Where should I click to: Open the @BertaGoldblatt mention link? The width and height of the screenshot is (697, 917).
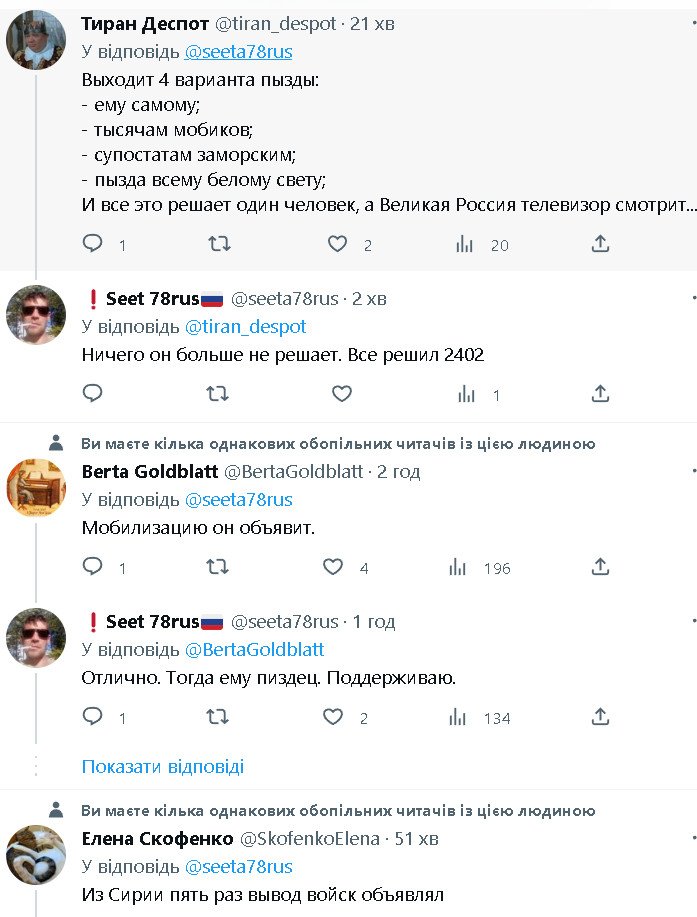[255, 649]
